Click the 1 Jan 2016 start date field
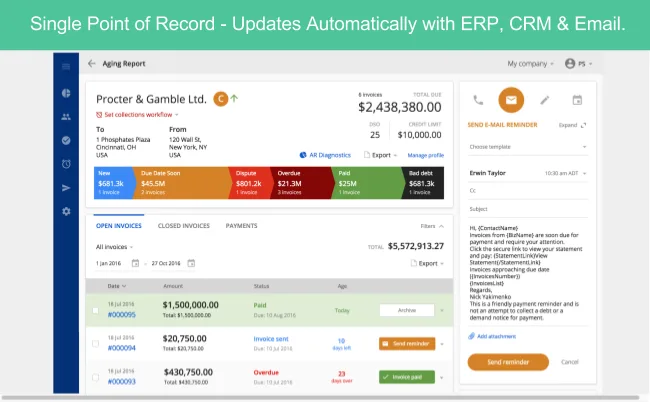Image resolution: width=650 pixels, height=402 pixels. tap(108, 263)
